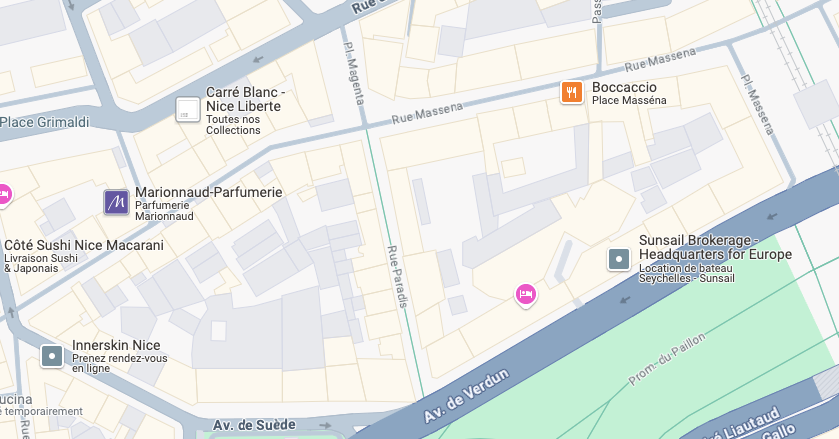Open Côté Sushi Nice Macarani place label

coord(84,246)
